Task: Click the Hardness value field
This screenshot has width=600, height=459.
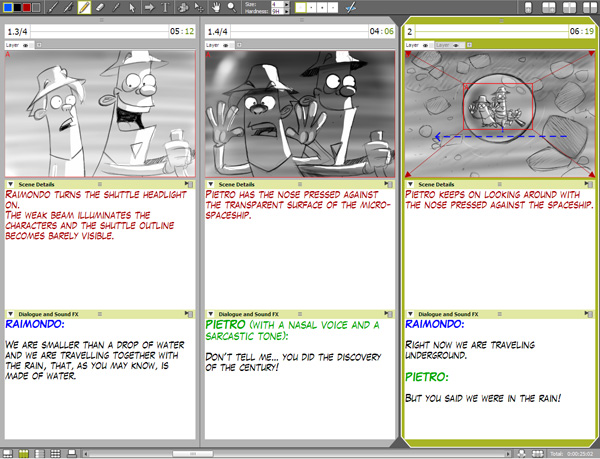Action: 277,11
